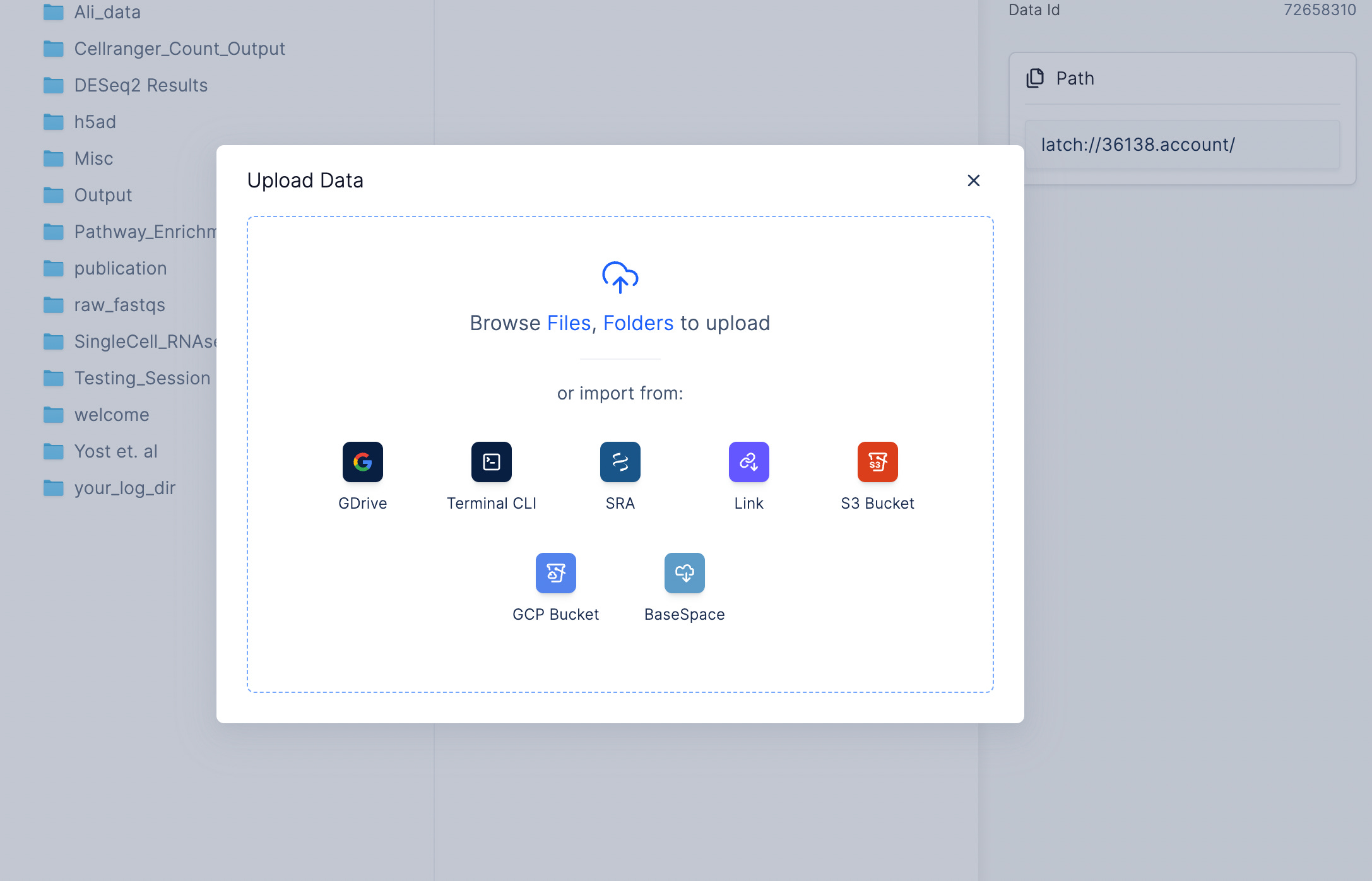Image resolution: width=1372 pixels, height=881 pixels.
Task: Select the welcome folder
Action: coord(96,415)
